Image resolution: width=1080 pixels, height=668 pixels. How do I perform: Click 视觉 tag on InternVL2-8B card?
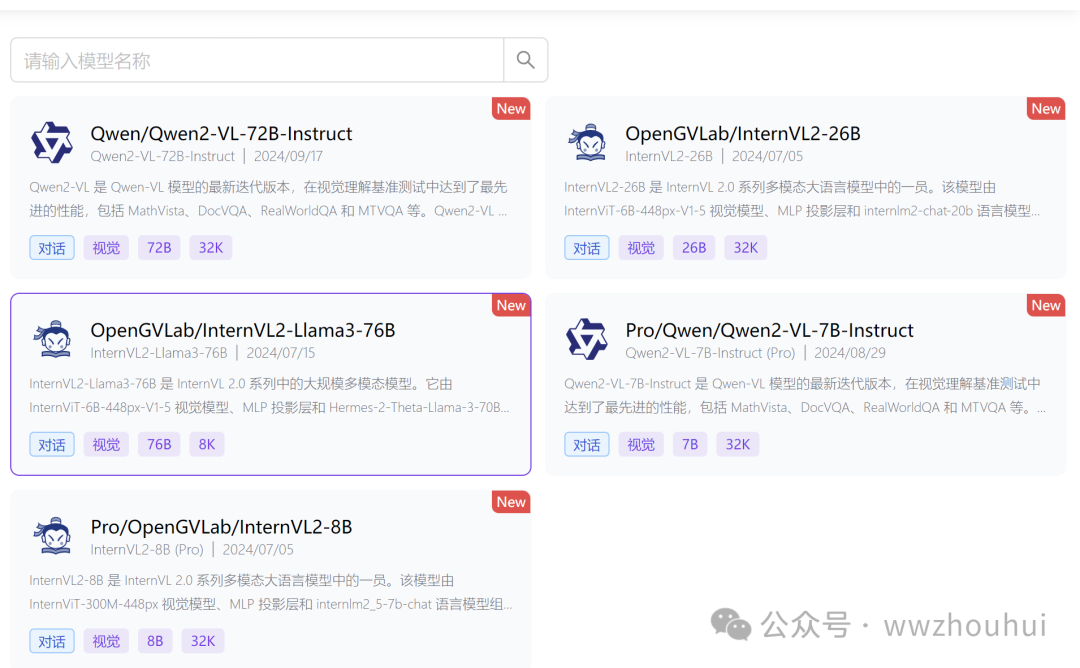(x=106, y=642)
